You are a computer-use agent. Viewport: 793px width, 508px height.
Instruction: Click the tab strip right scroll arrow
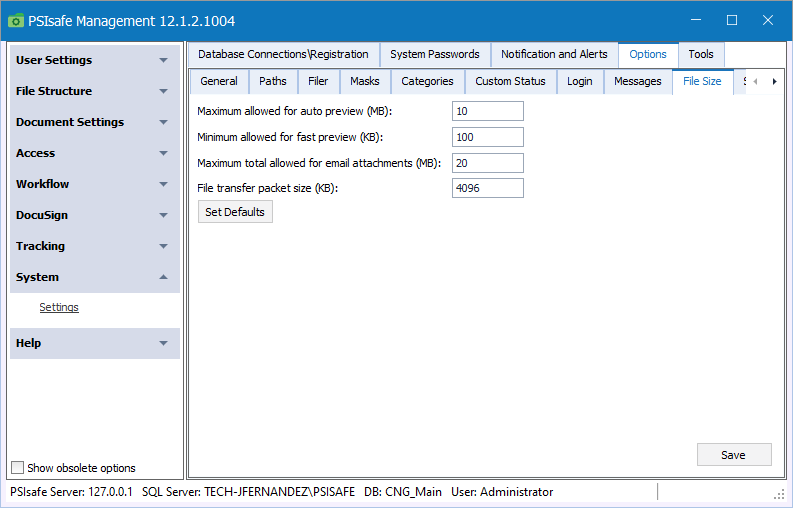tap(774, 81)
